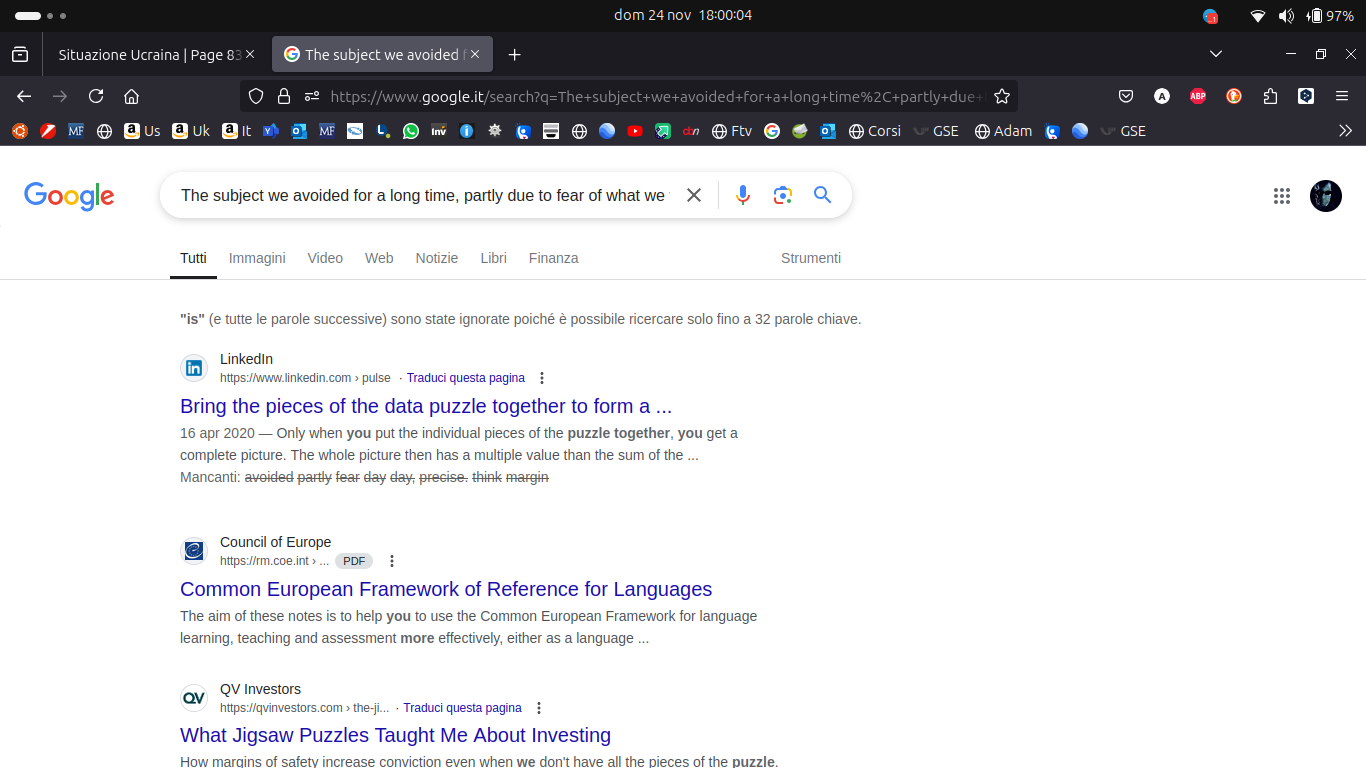Switch to the Situazione Ucraina tab

point(148,55)
